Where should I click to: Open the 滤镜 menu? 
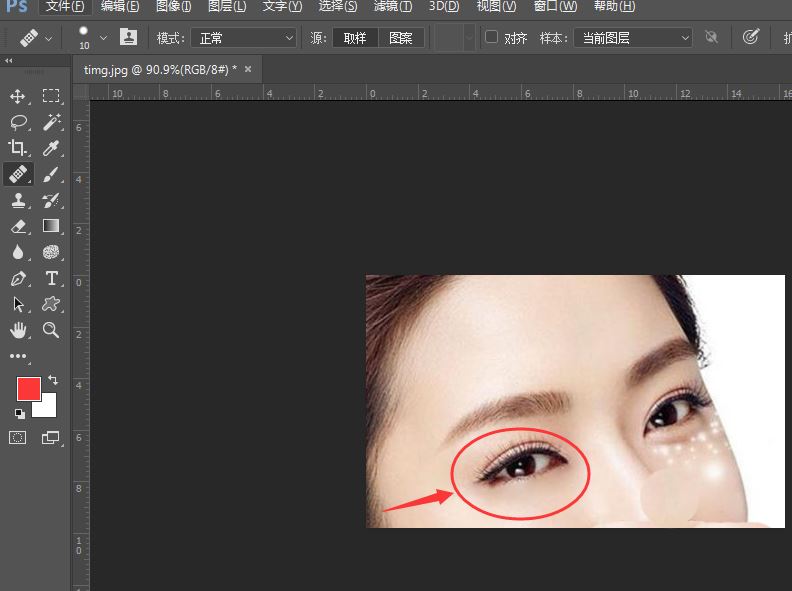(392, 7)
